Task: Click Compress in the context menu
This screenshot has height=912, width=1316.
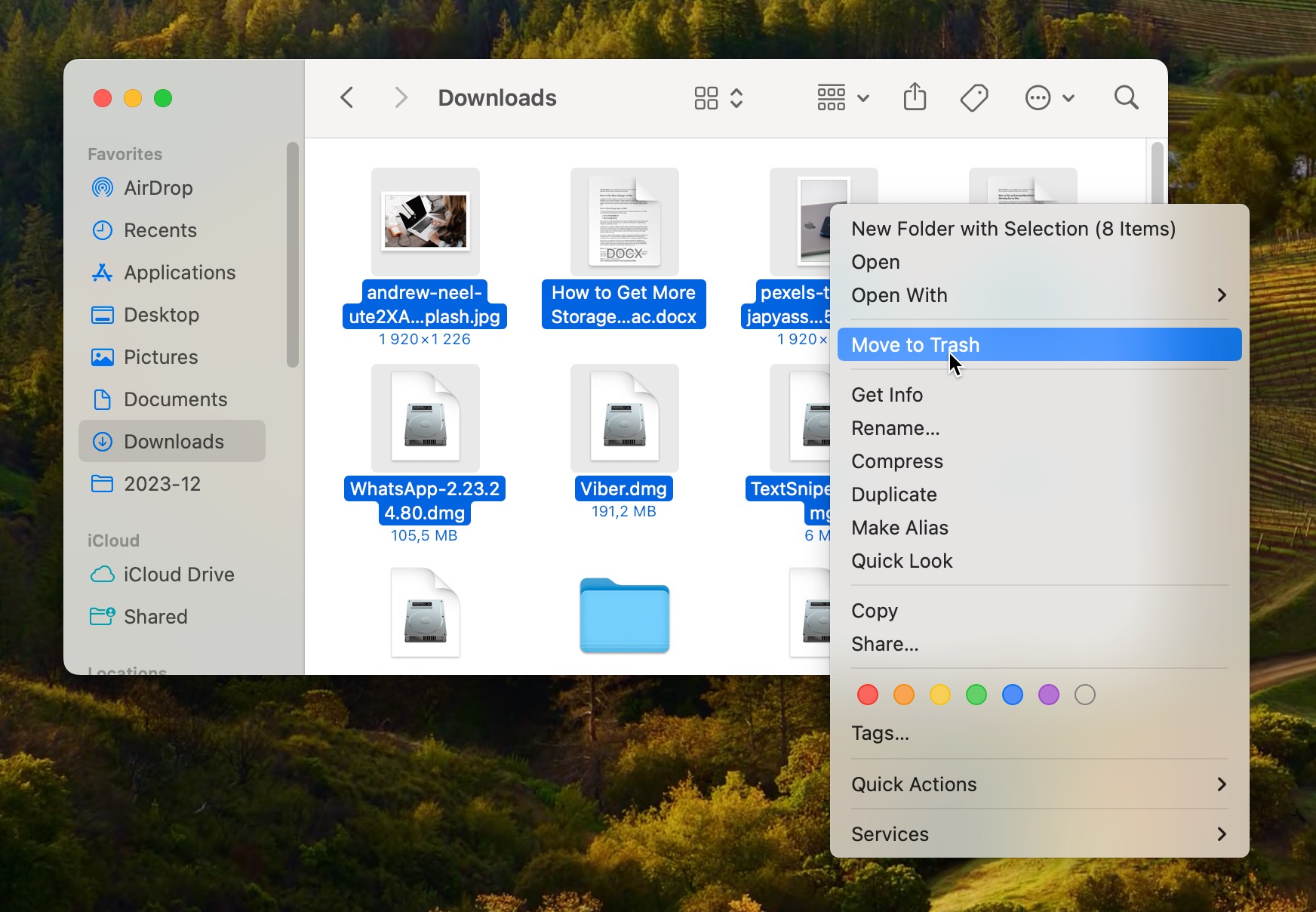Action: (x=896, y=461)
